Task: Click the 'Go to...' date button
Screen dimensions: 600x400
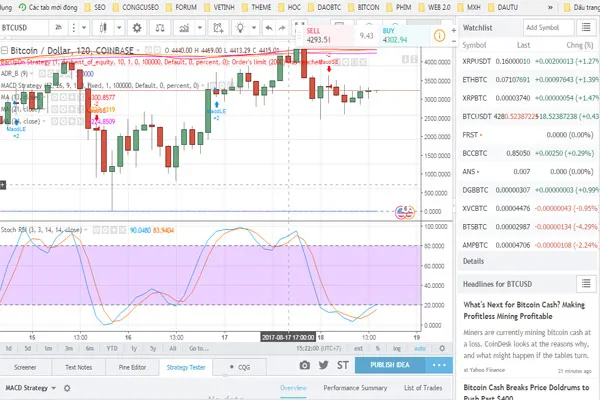Action: click(199, 348)
